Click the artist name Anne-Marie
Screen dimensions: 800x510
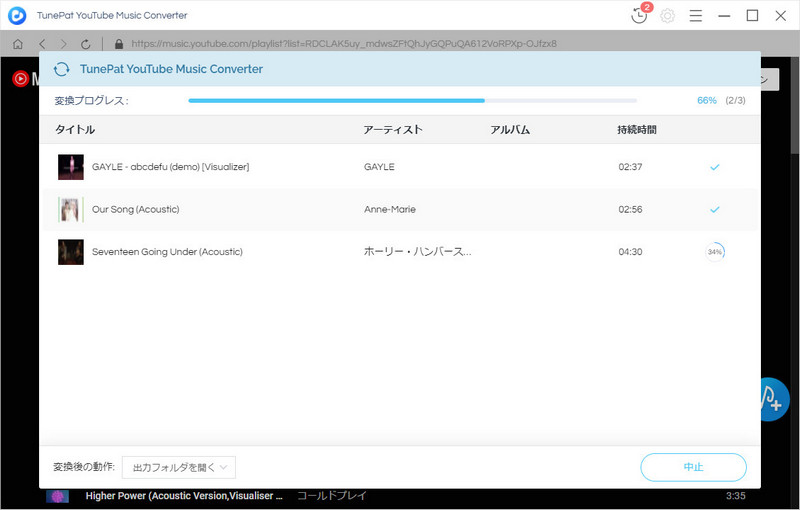click(x=390, y=209)
